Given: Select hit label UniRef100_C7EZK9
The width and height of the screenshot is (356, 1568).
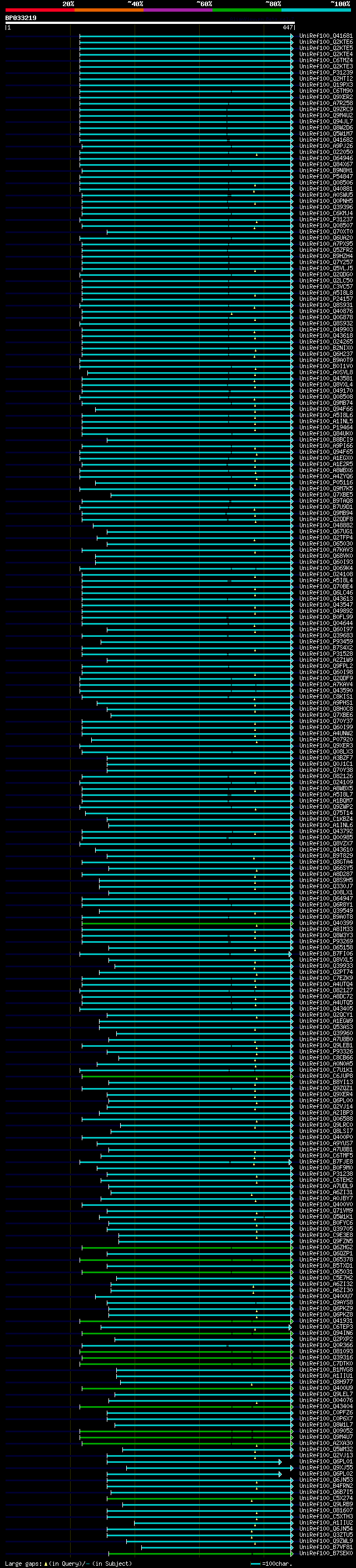Looking at the screenshot, I should (325, 978).
